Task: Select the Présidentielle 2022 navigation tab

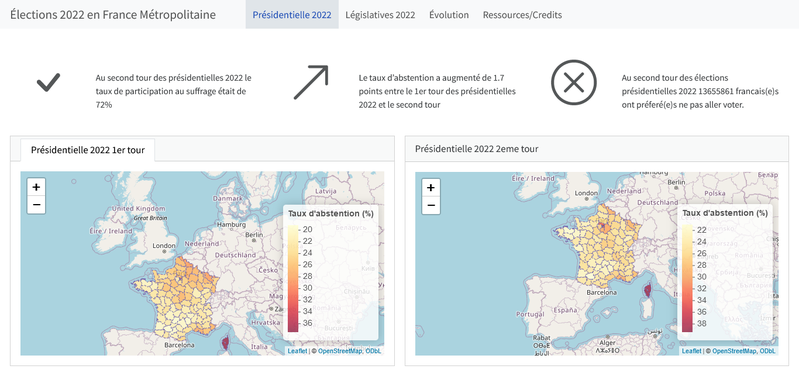Action: pyautogui.click(x=292, y=15)
